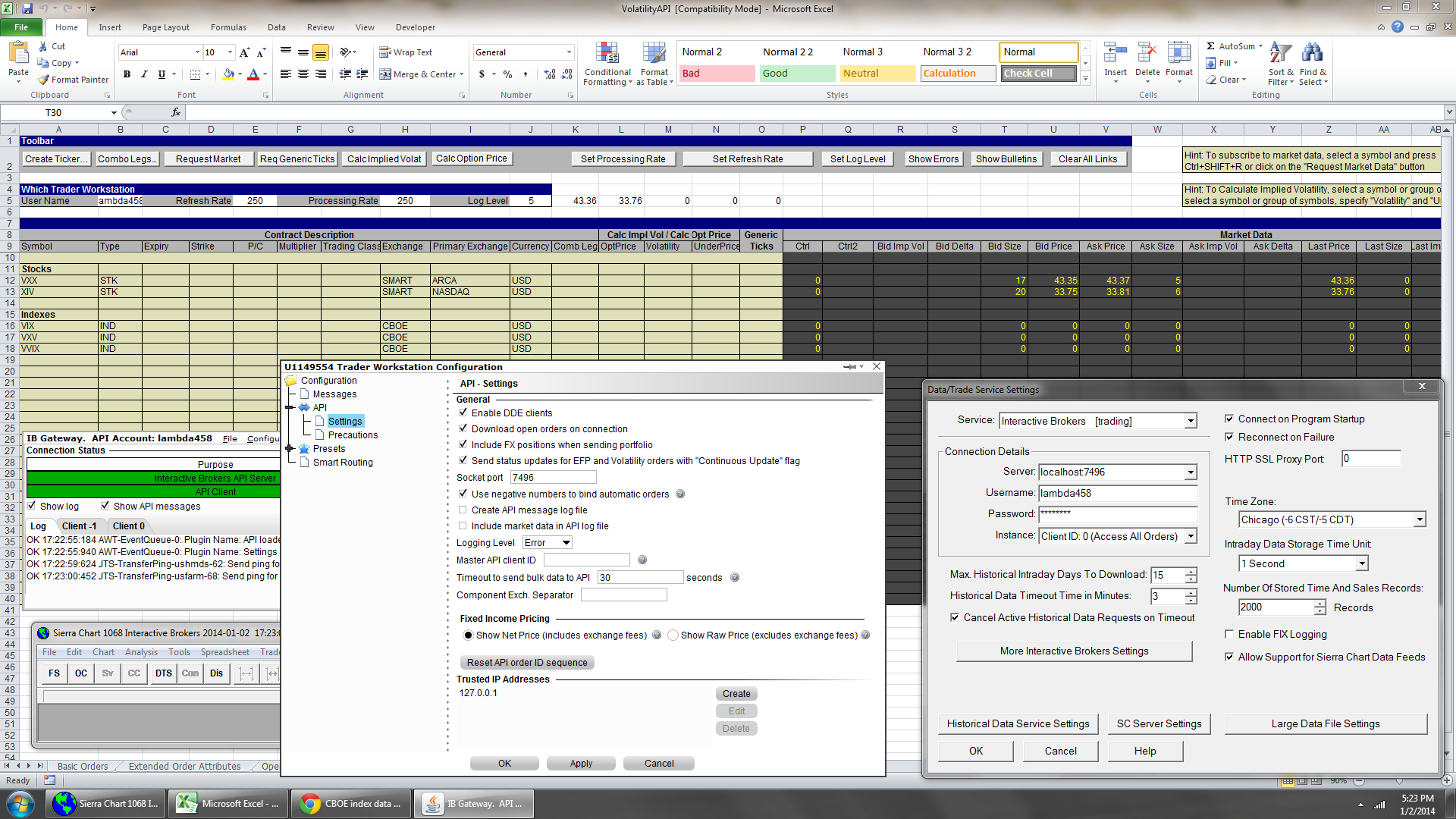Click the Merge & Center icon
Viewport: 1456px width, 819px height.
click(x=385, y=74)
